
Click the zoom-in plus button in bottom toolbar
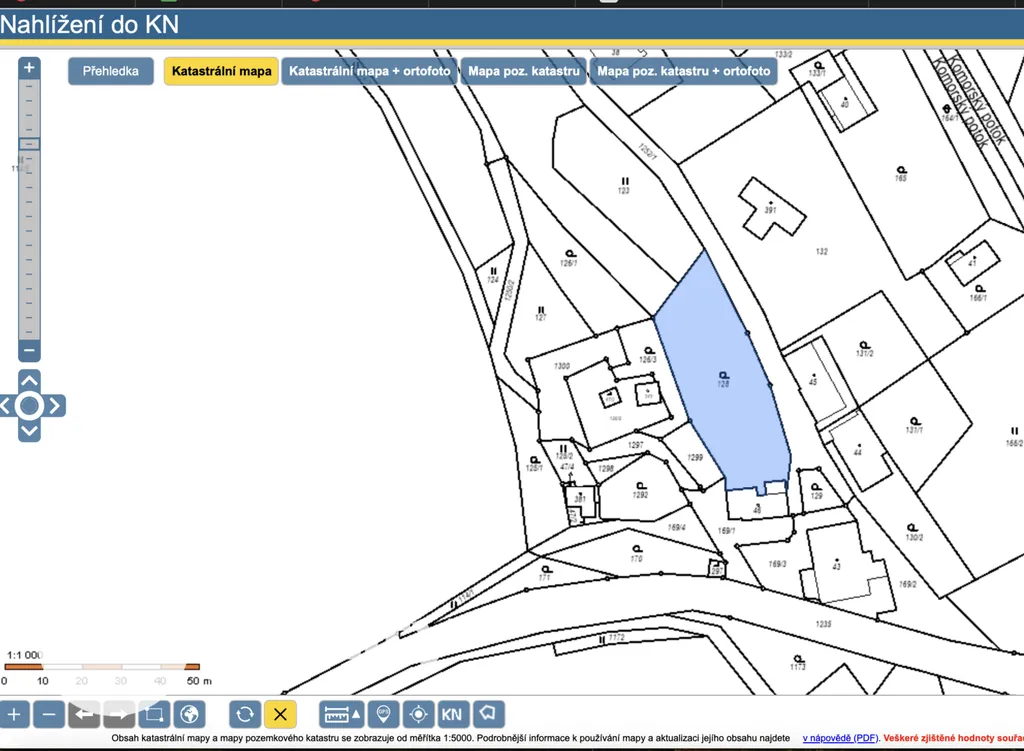click(14, 714)
